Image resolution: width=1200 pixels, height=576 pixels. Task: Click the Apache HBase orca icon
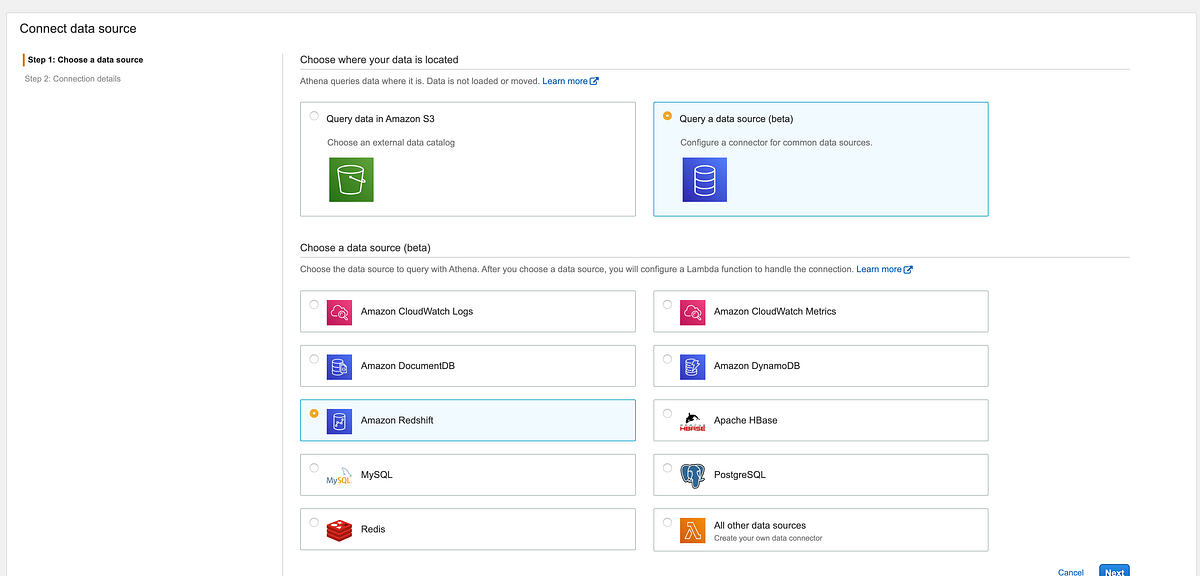click(x=693, y=421)
